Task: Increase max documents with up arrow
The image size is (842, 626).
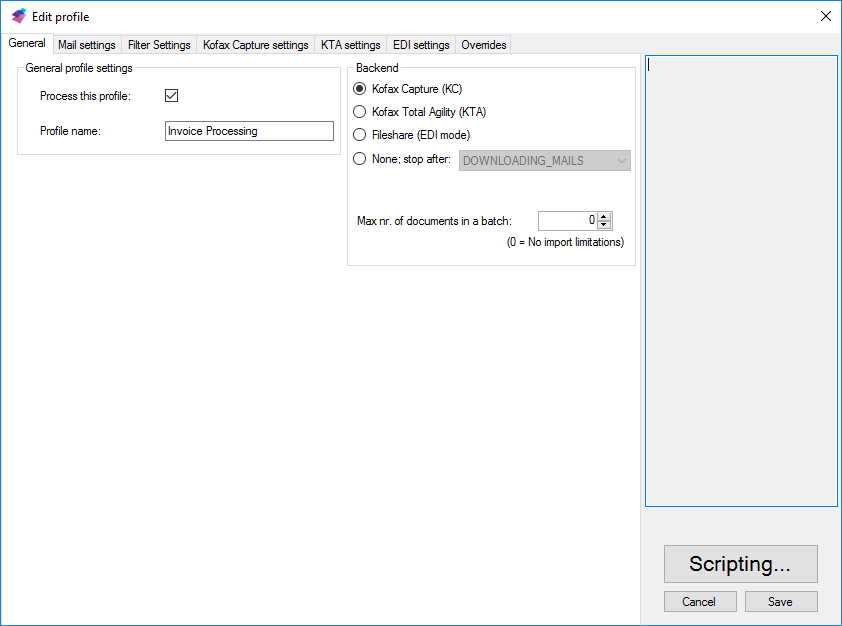Action: tap(604, 216)
